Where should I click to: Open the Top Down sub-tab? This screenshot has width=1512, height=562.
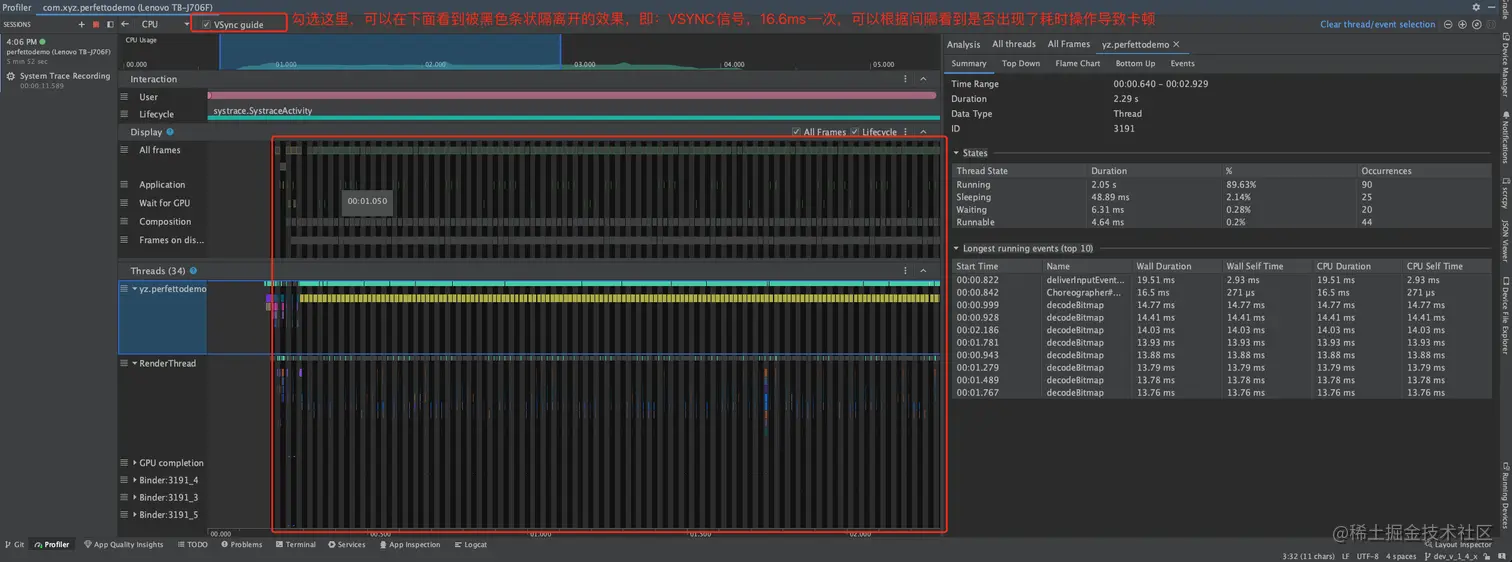(x=1021, y=63)
